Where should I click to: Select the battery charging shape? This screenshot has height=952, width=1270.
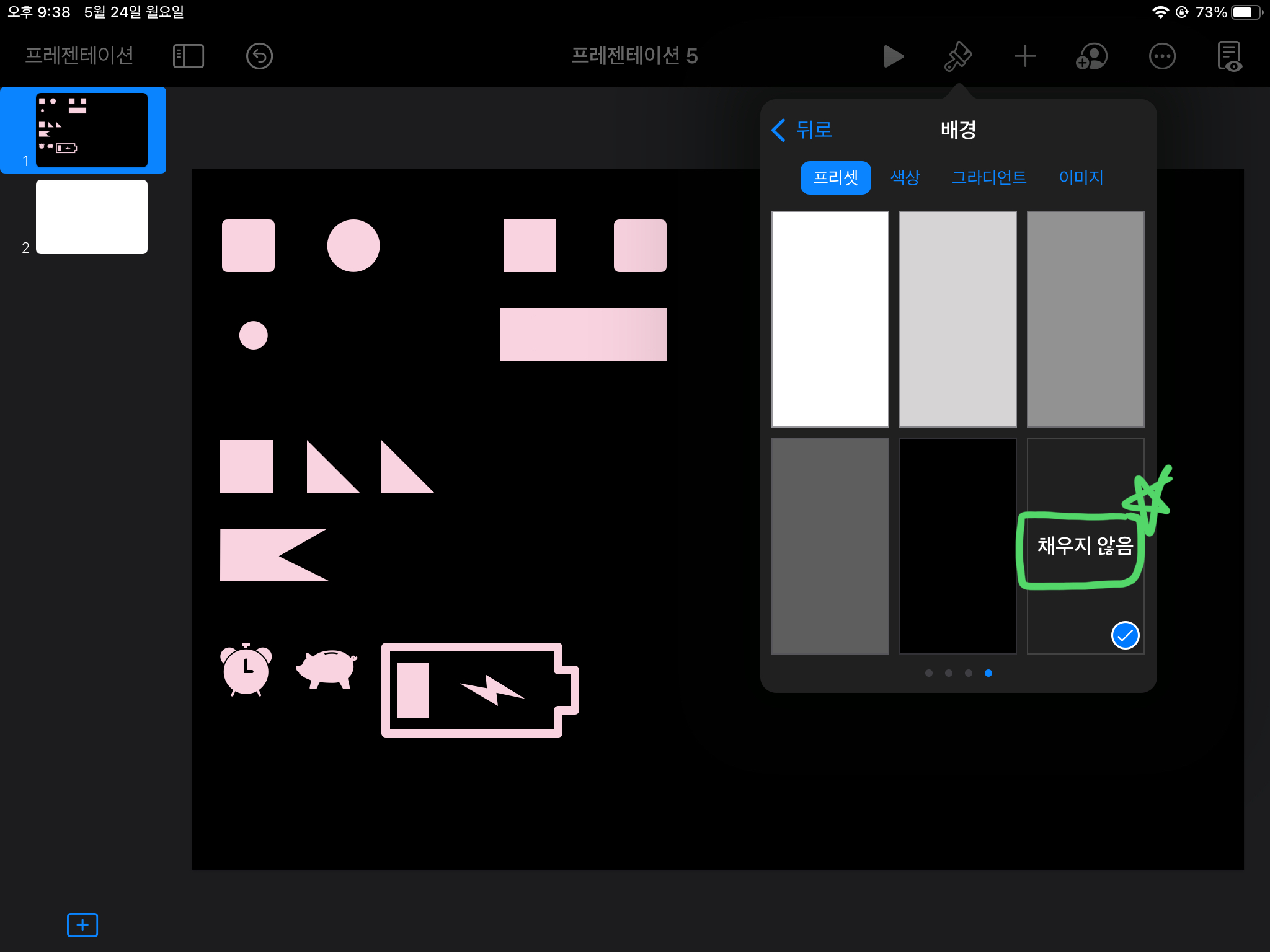[x=480, y=690]
